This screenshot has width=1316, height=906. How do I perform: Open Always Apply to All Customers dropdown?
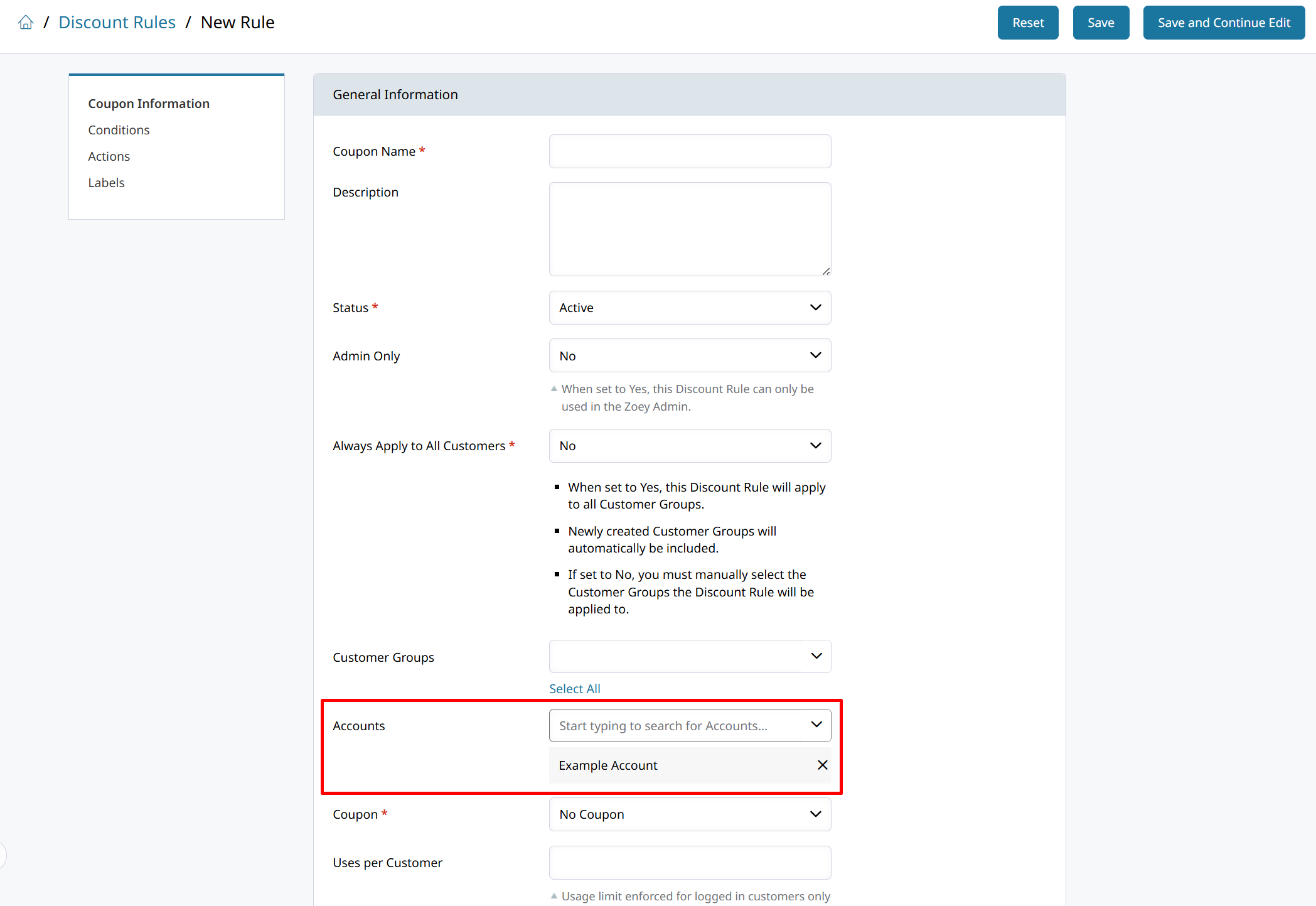pyautogui.click(x=689, y=446)
